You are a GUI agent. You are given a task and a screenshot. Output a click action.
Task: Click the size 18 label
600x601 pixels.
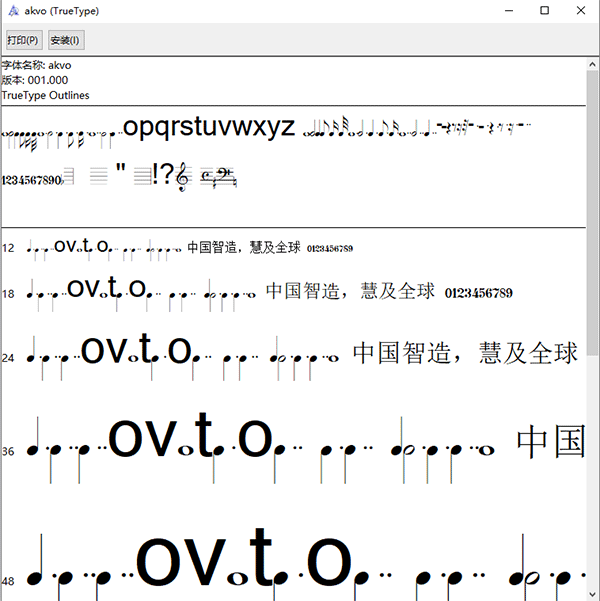8,294
